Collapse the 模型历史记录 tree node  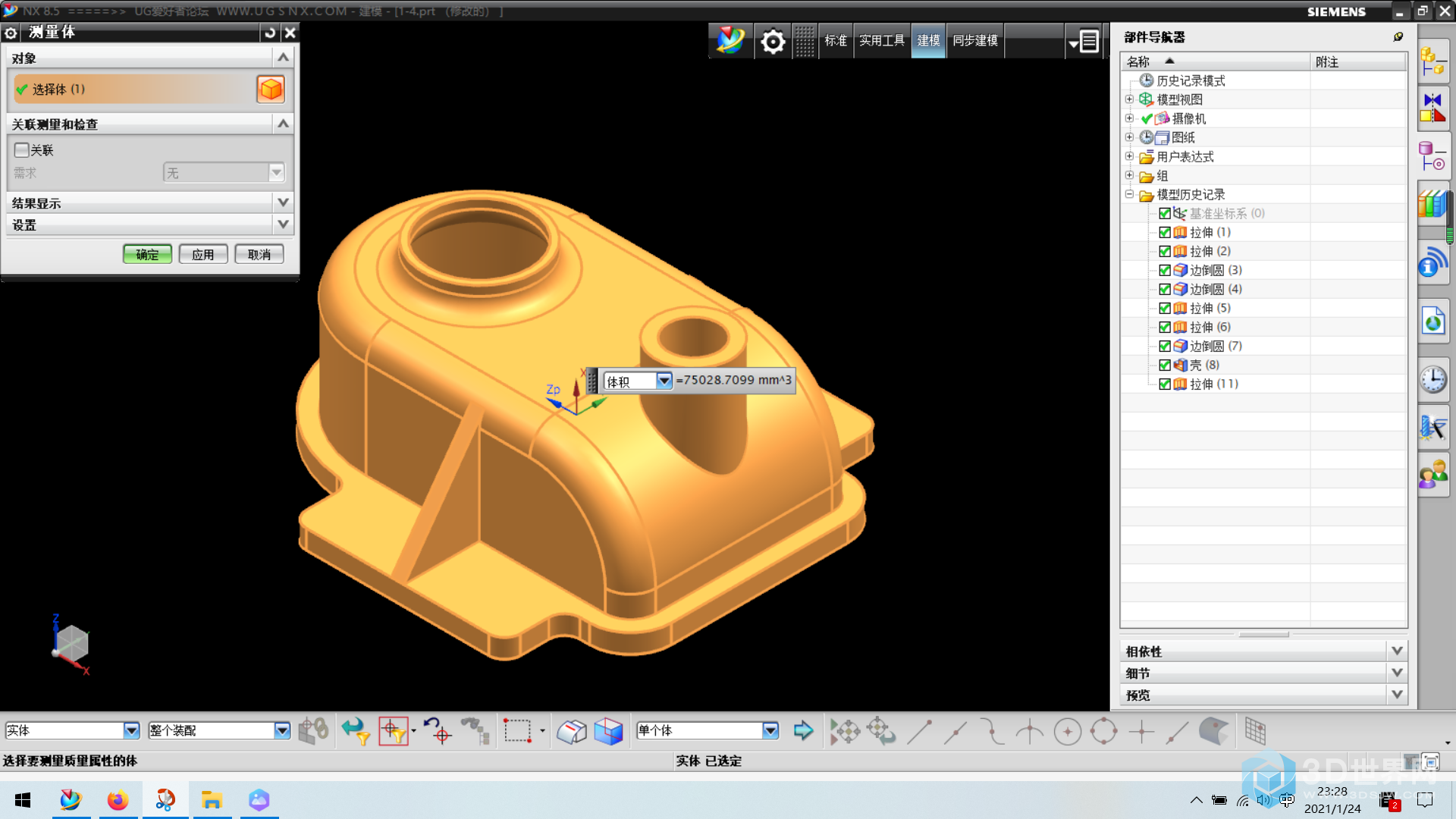point(1129,194)
